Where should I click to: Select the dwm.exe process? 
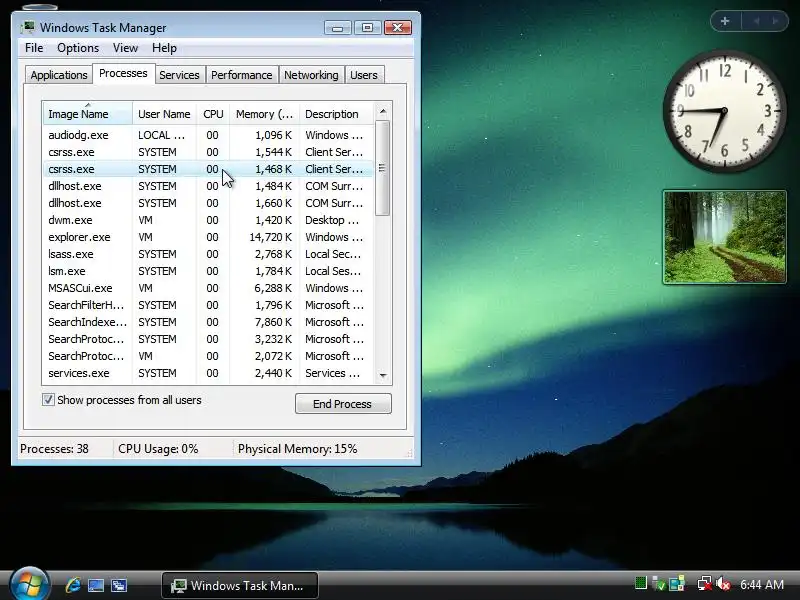(x=208, y=220)
